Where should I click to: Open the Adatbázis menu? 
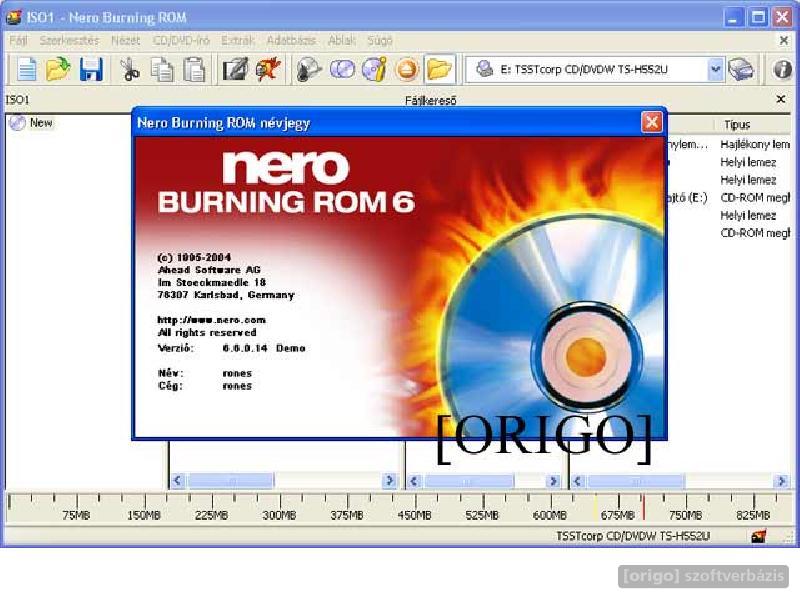291,40
